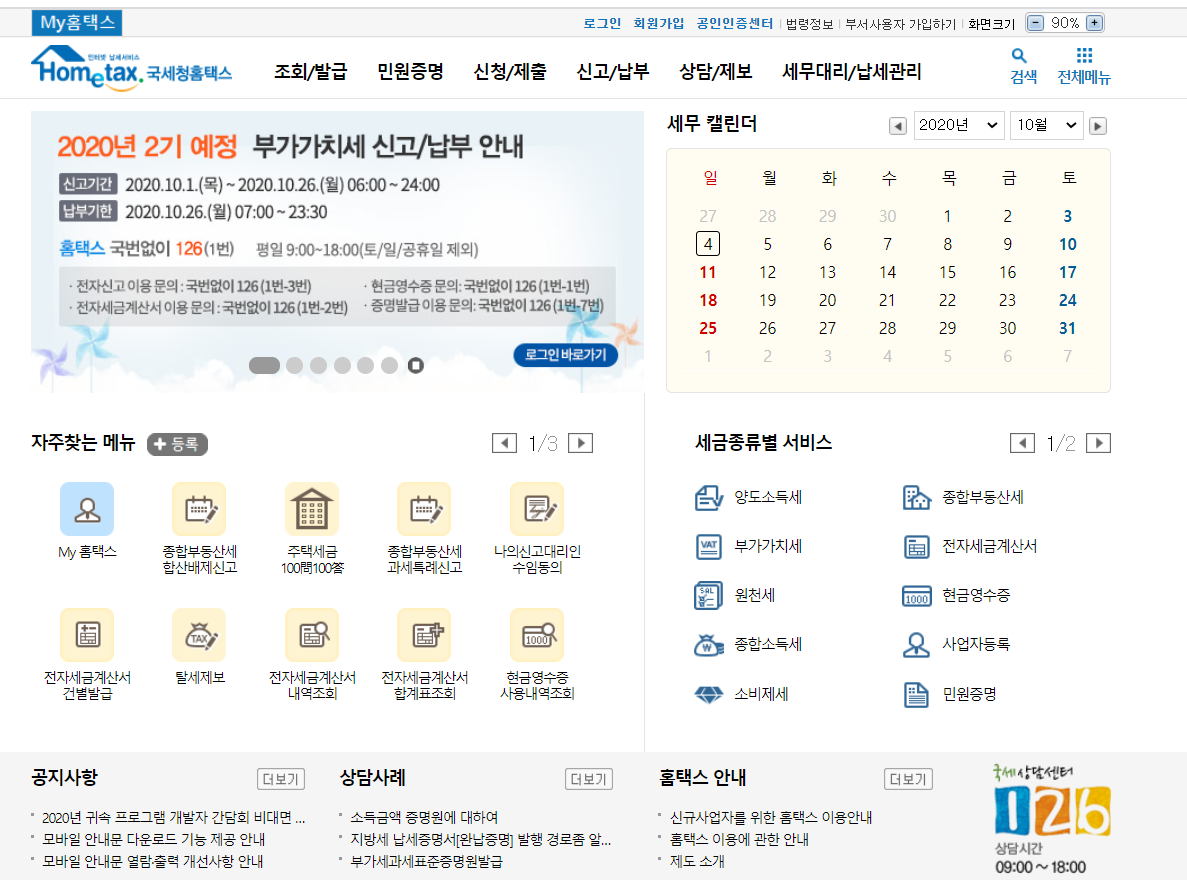The image size is (1187, 880).
Task: Show next page of 자주찾는 메뉴
Action: tap(581, 443)
